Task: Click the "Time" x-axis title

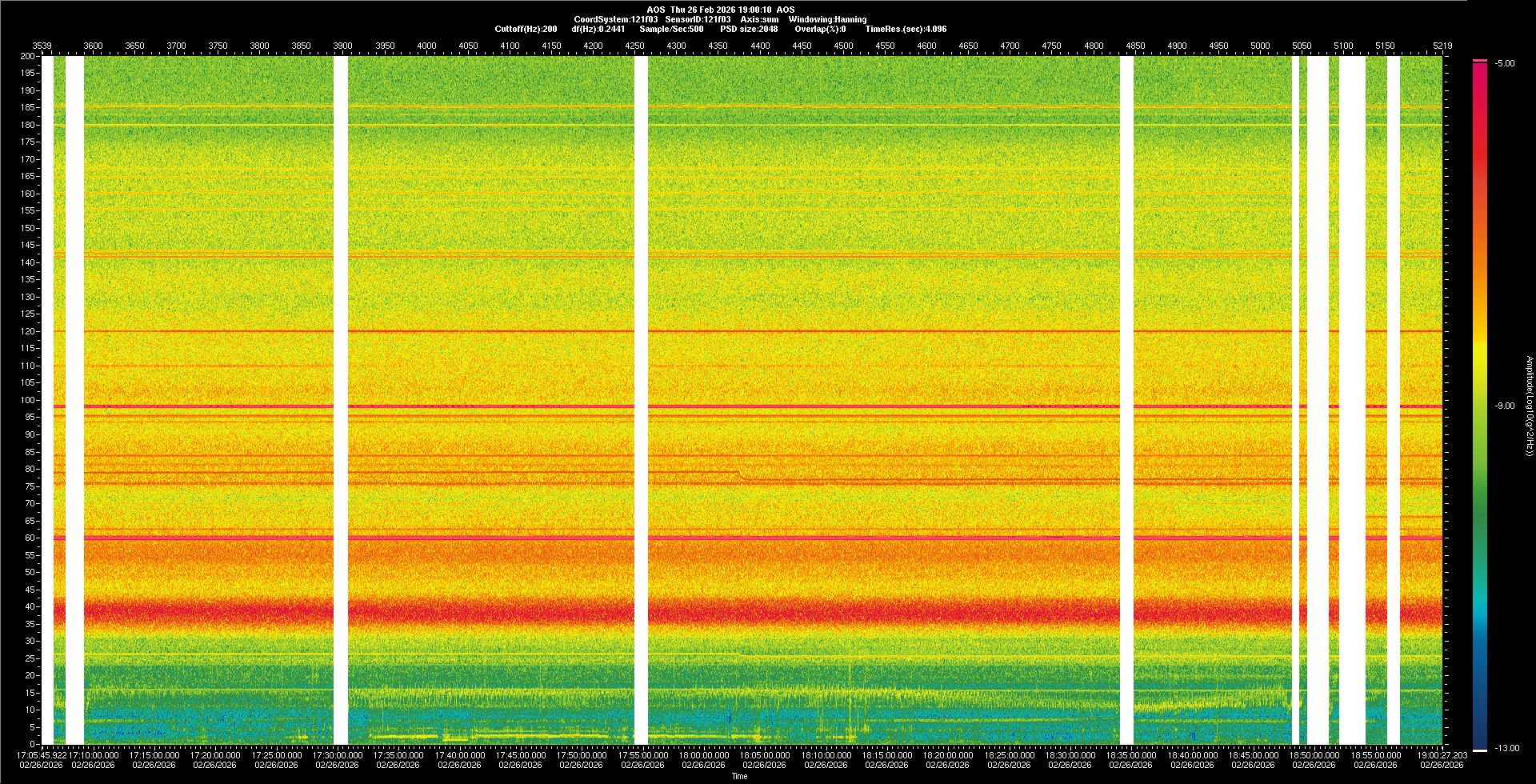Action: [x=739, y=776]
